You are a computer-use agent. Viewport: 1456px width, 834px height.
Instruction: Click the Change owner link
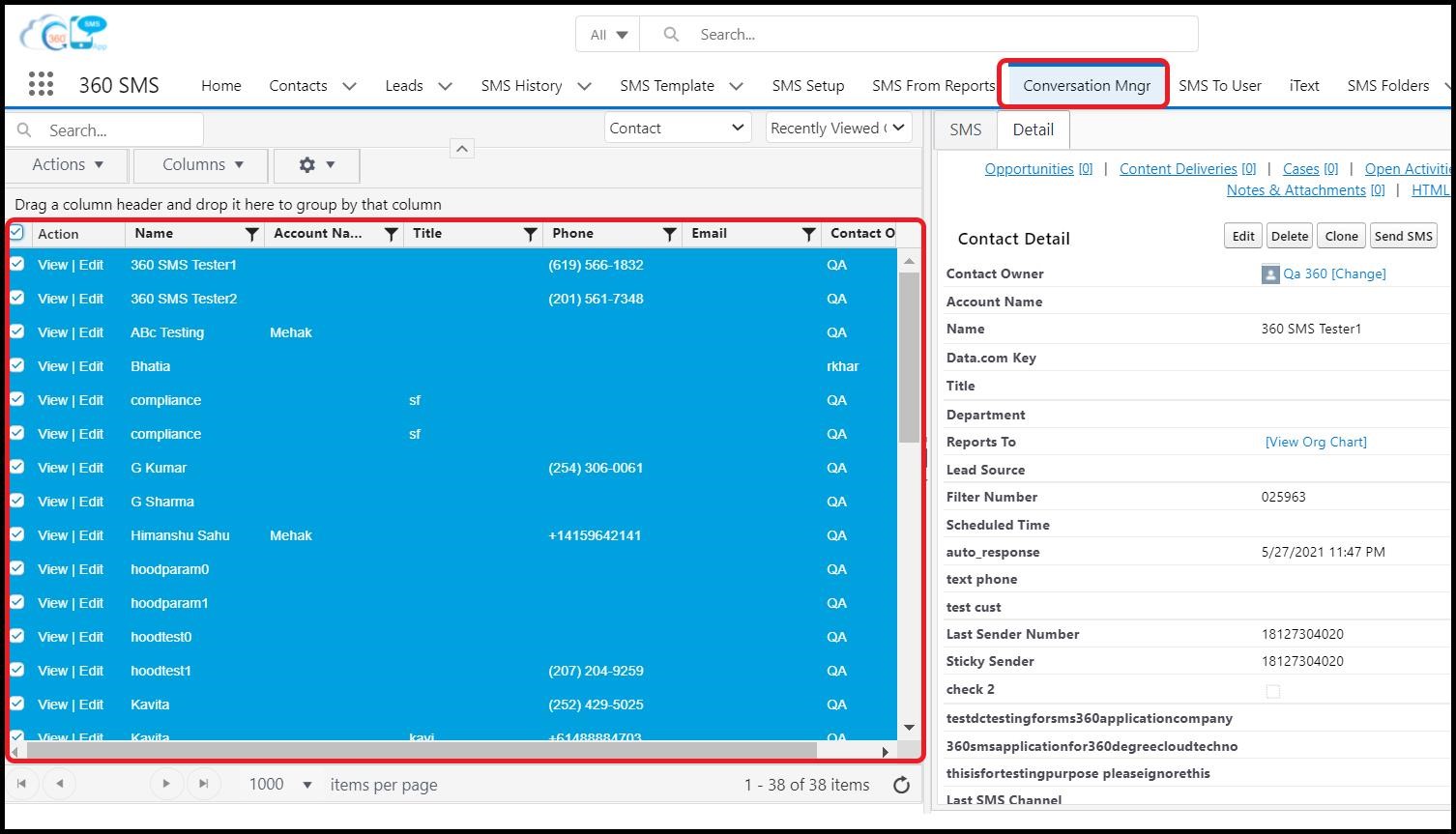click(x=1359, y=273)
